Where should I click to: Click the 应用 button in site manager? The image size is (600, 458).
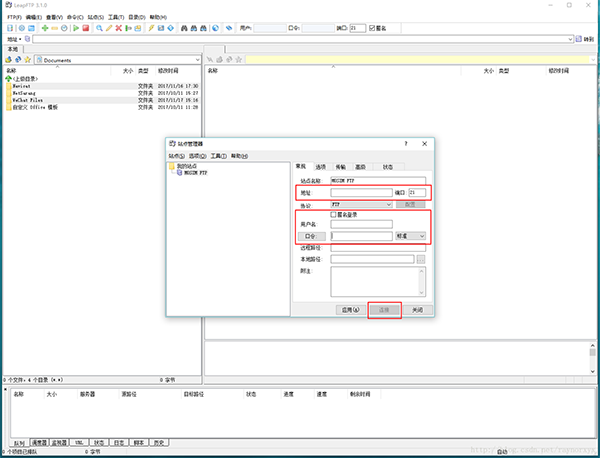(x=348, y=310)
